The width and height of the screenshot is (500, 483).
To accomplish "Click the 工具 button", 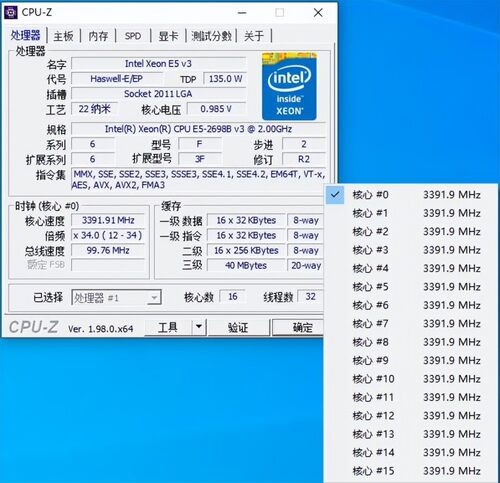I will [x=168, y=327].
